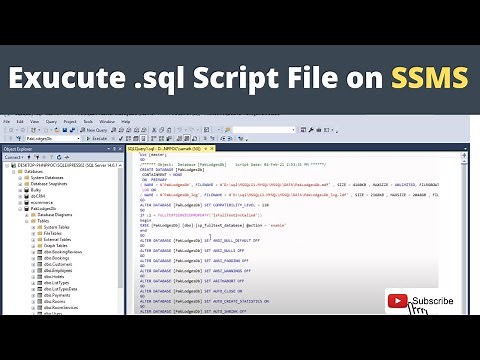Click the CREATE DATABASE line in editor
480x360 pixels.
(172, 170)
